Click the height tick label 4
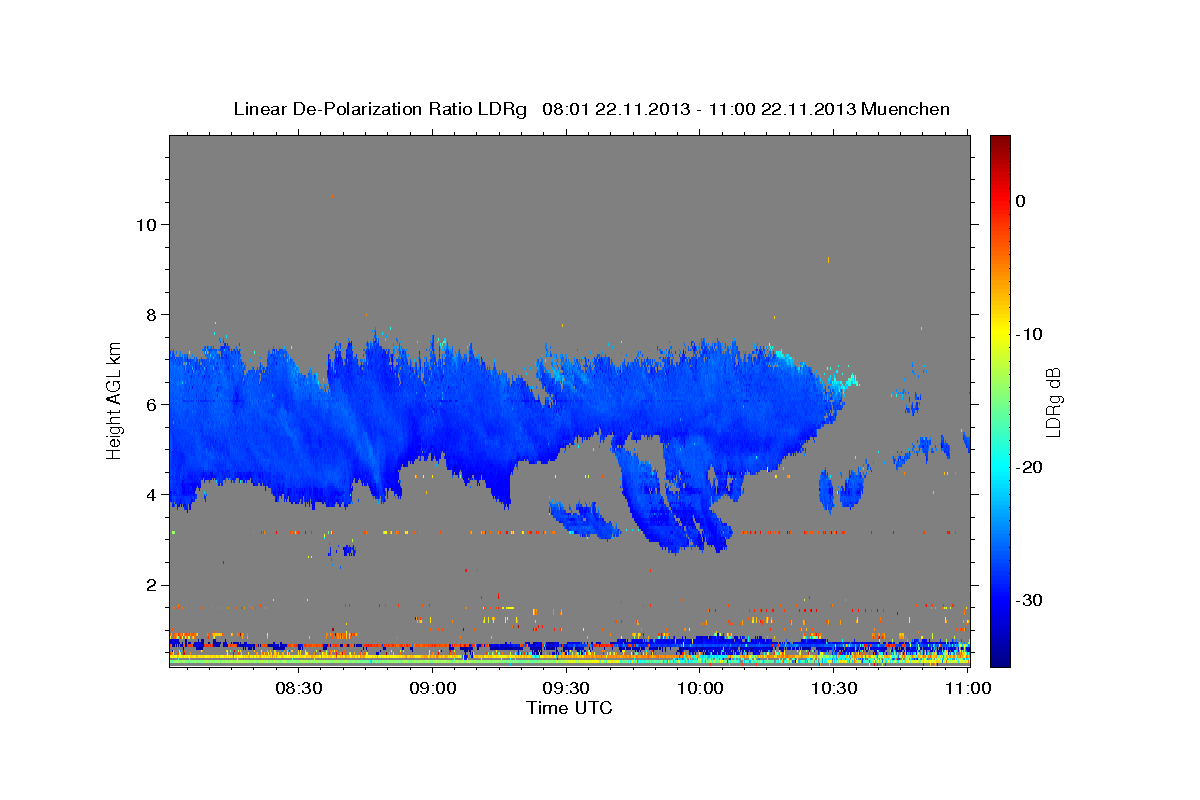Viewport: 1200px width, 800px height. click(x=150, y=494)
